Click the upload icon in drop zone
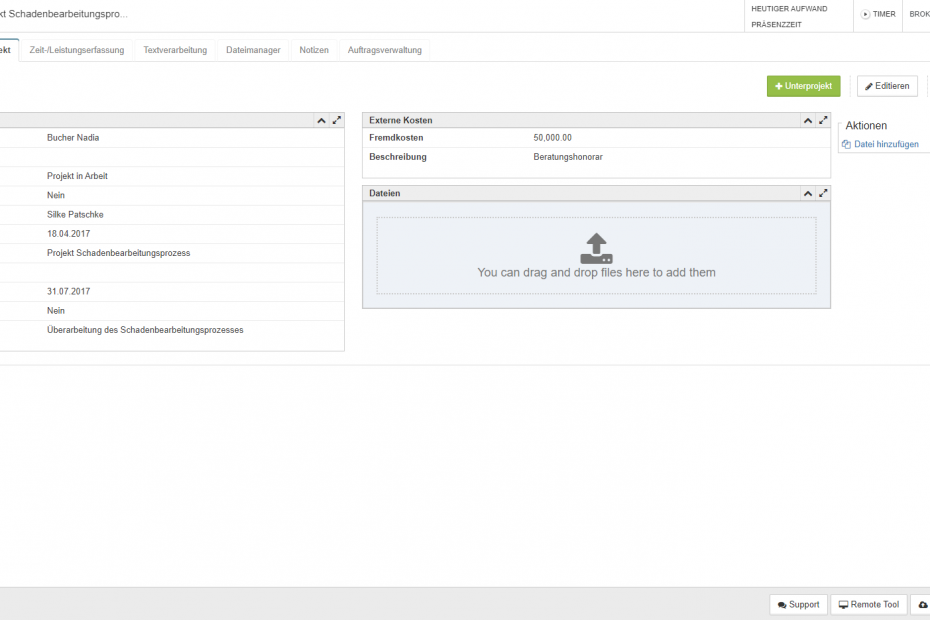 596,248
